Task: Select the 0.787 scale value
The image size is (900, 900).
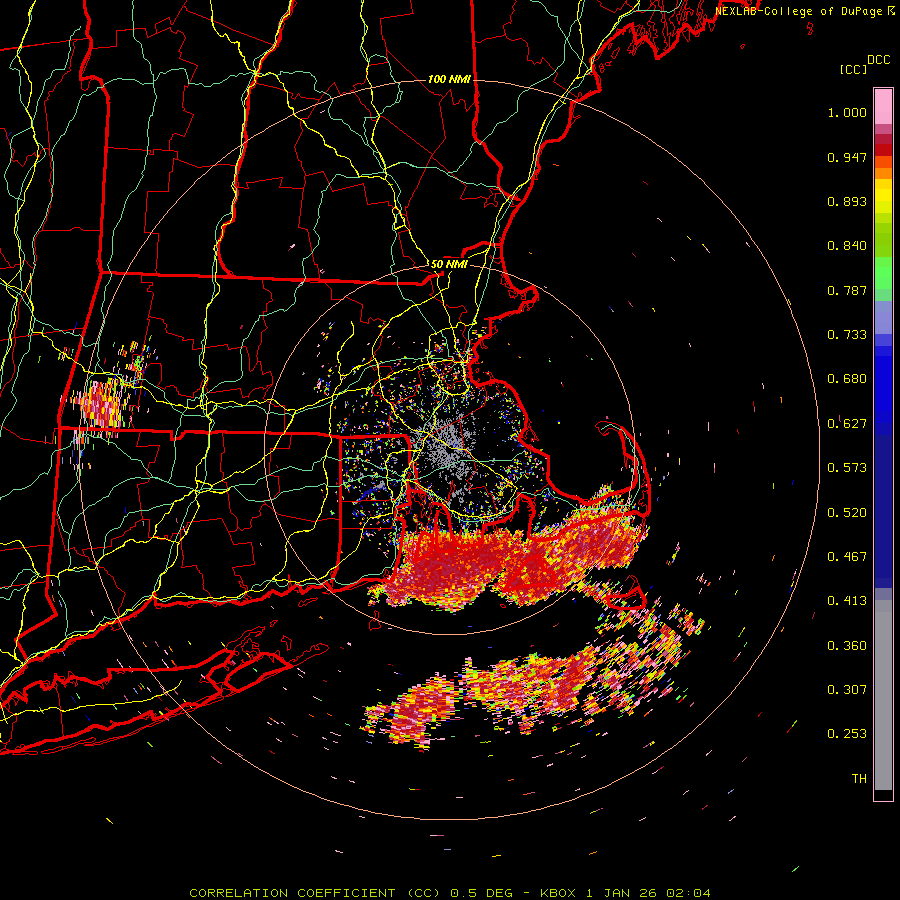Action: tap(847, 290)
